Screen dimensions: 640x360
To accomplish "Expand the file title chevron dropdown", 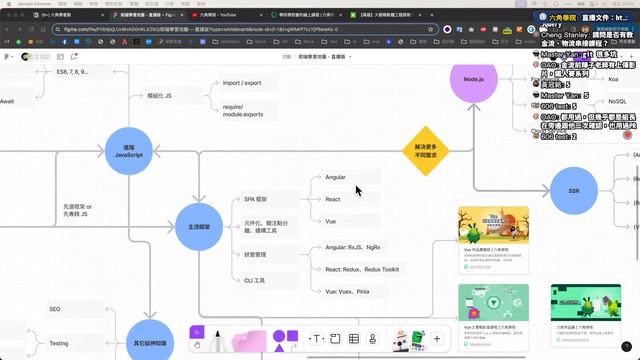I will [350, 57].
